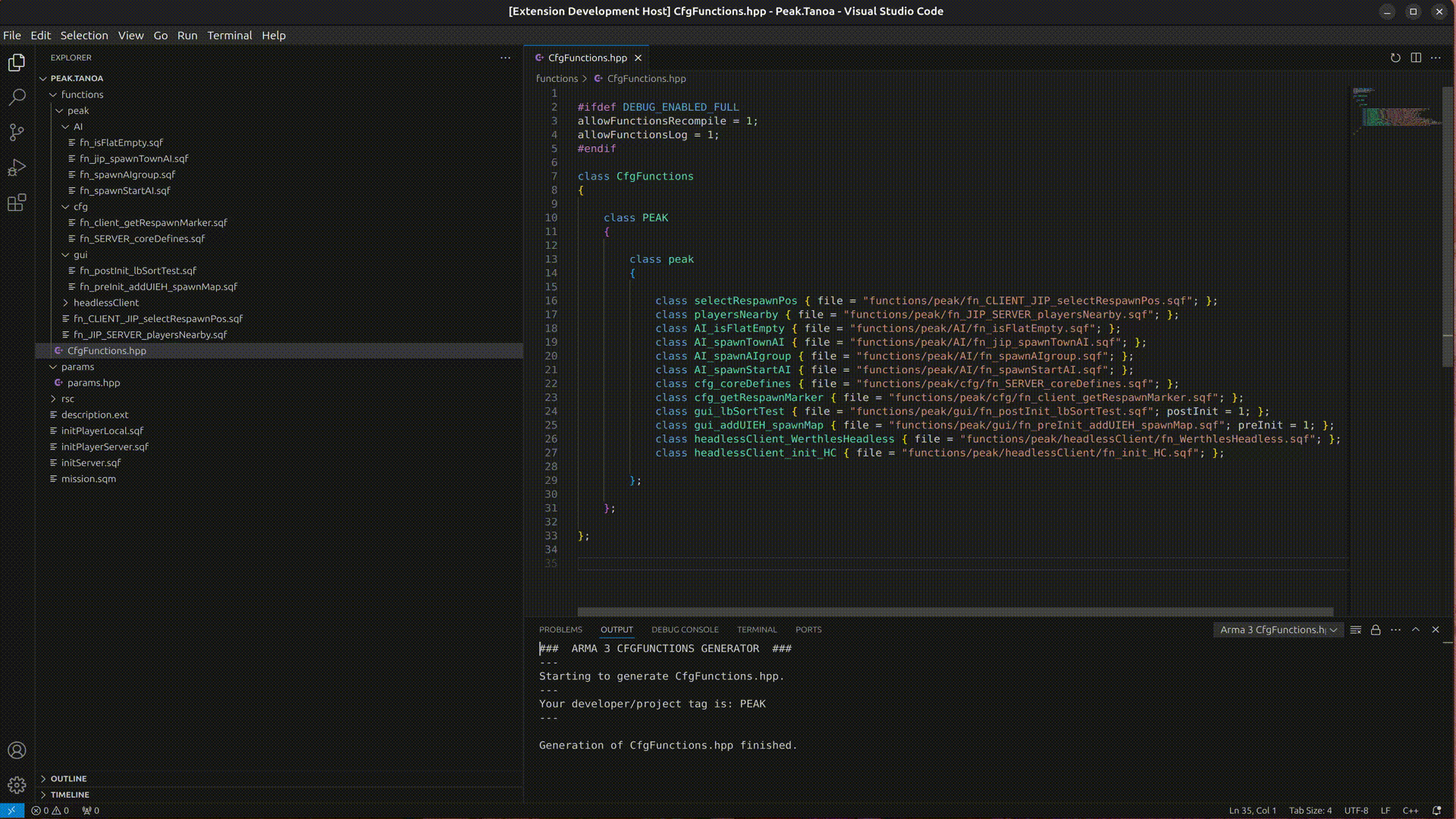Toggle the output scroll lock icon

click(1376, 629)
